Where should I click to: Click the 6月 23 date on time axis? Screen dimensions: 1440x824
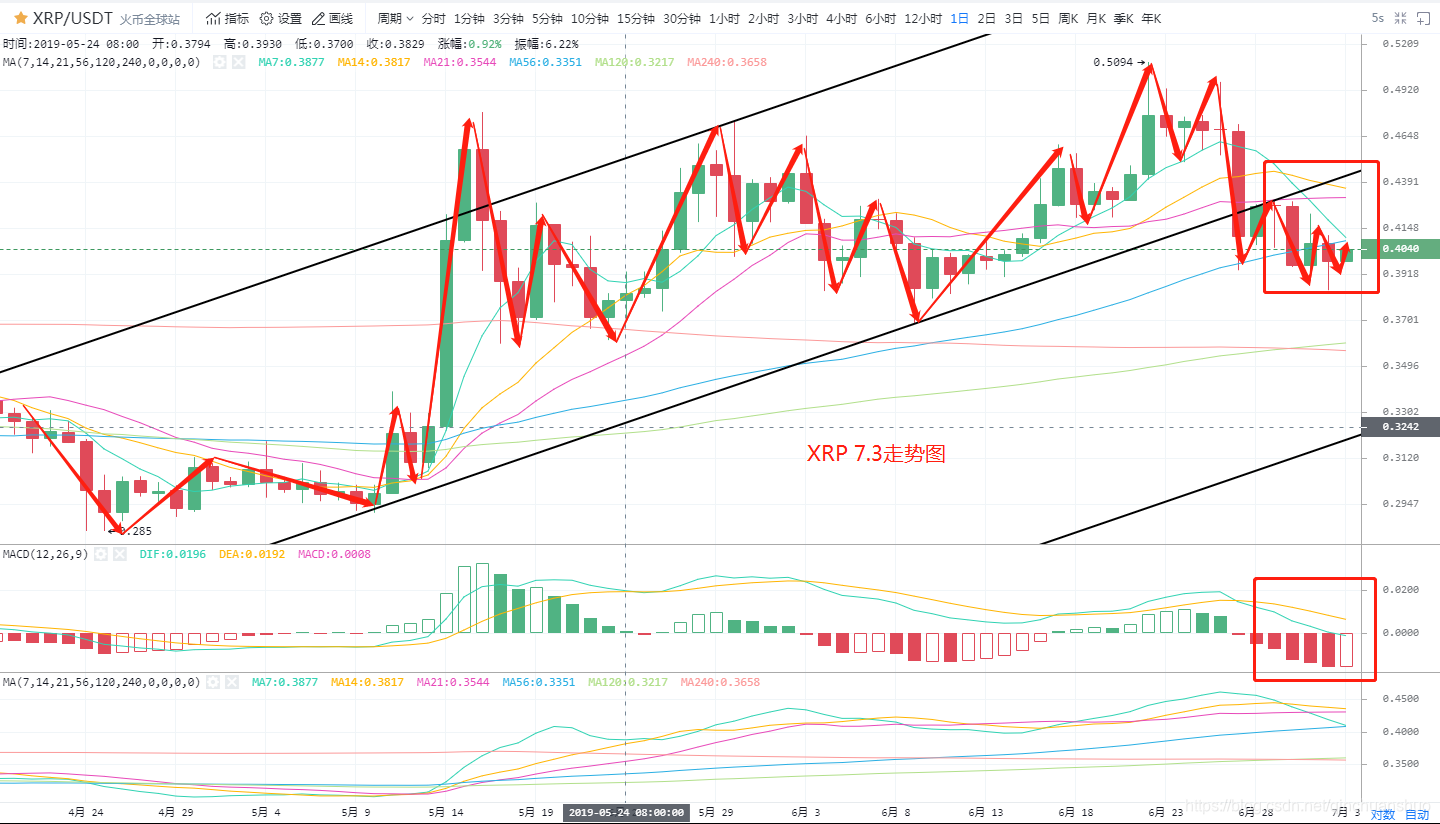pyautogui.click(x=1165, y=813)
